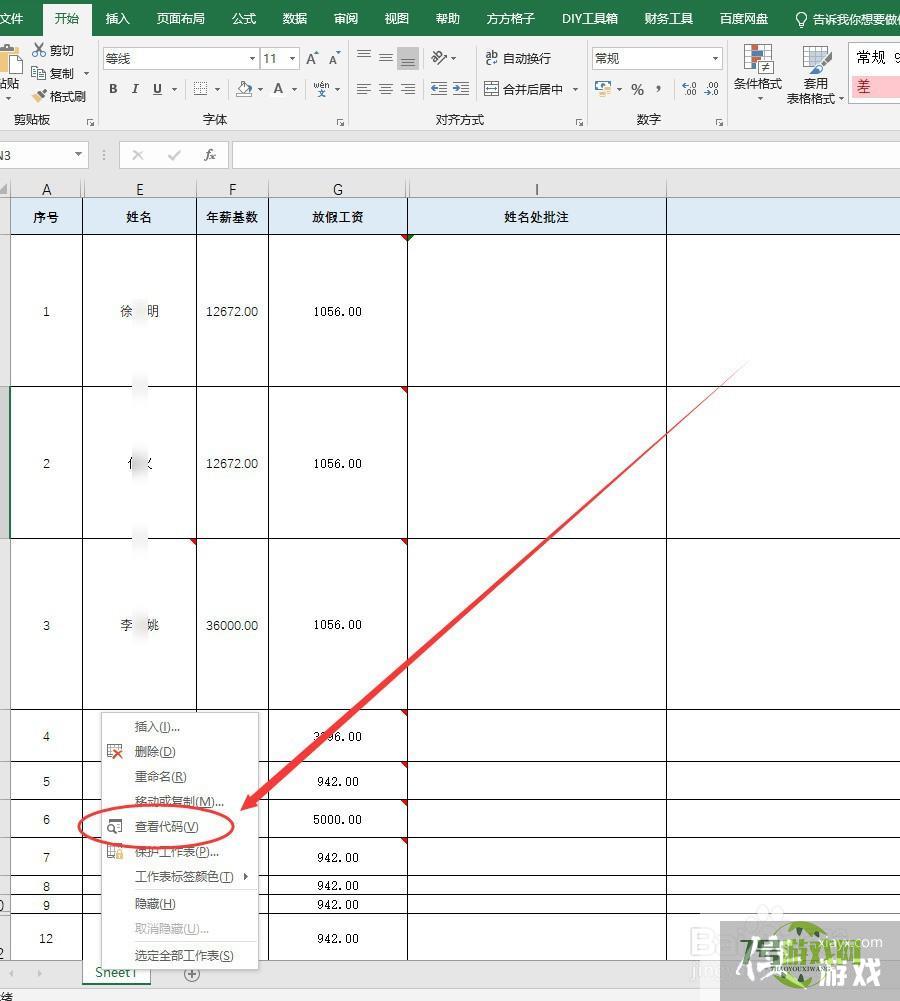Center text horizontally

pos(386,89)
